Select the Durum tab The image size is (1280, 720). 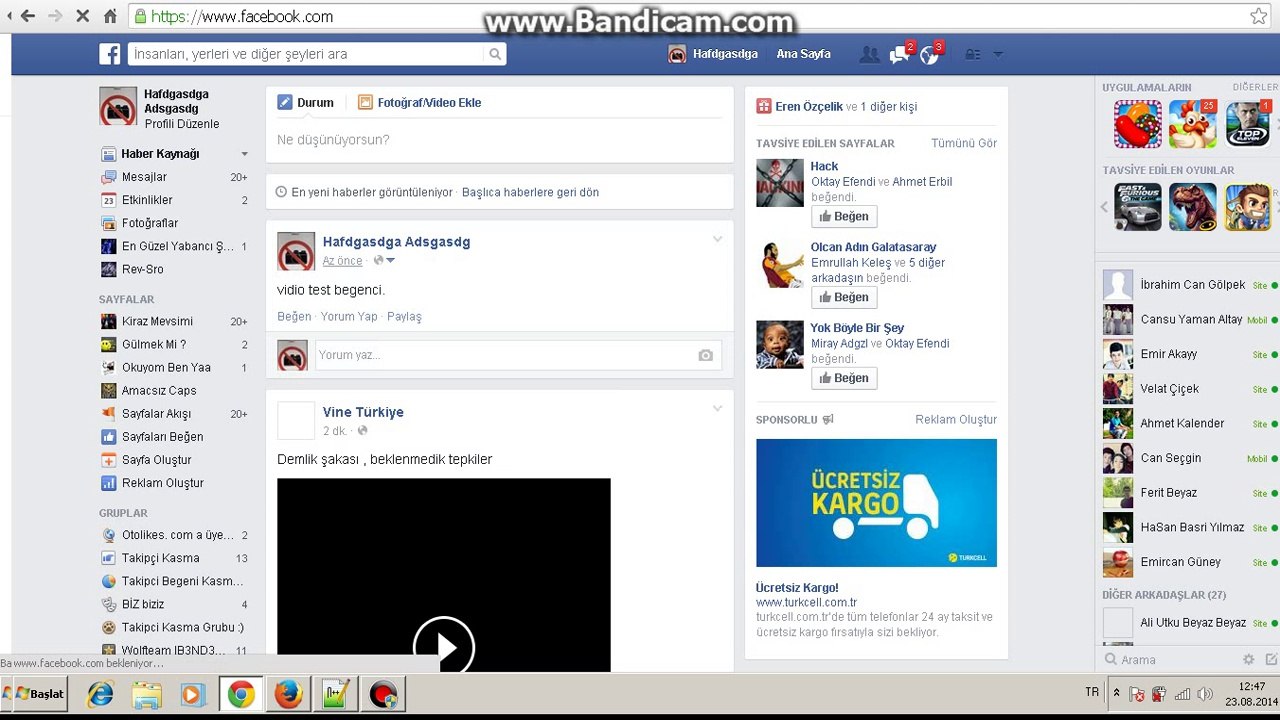pos(306,102)
